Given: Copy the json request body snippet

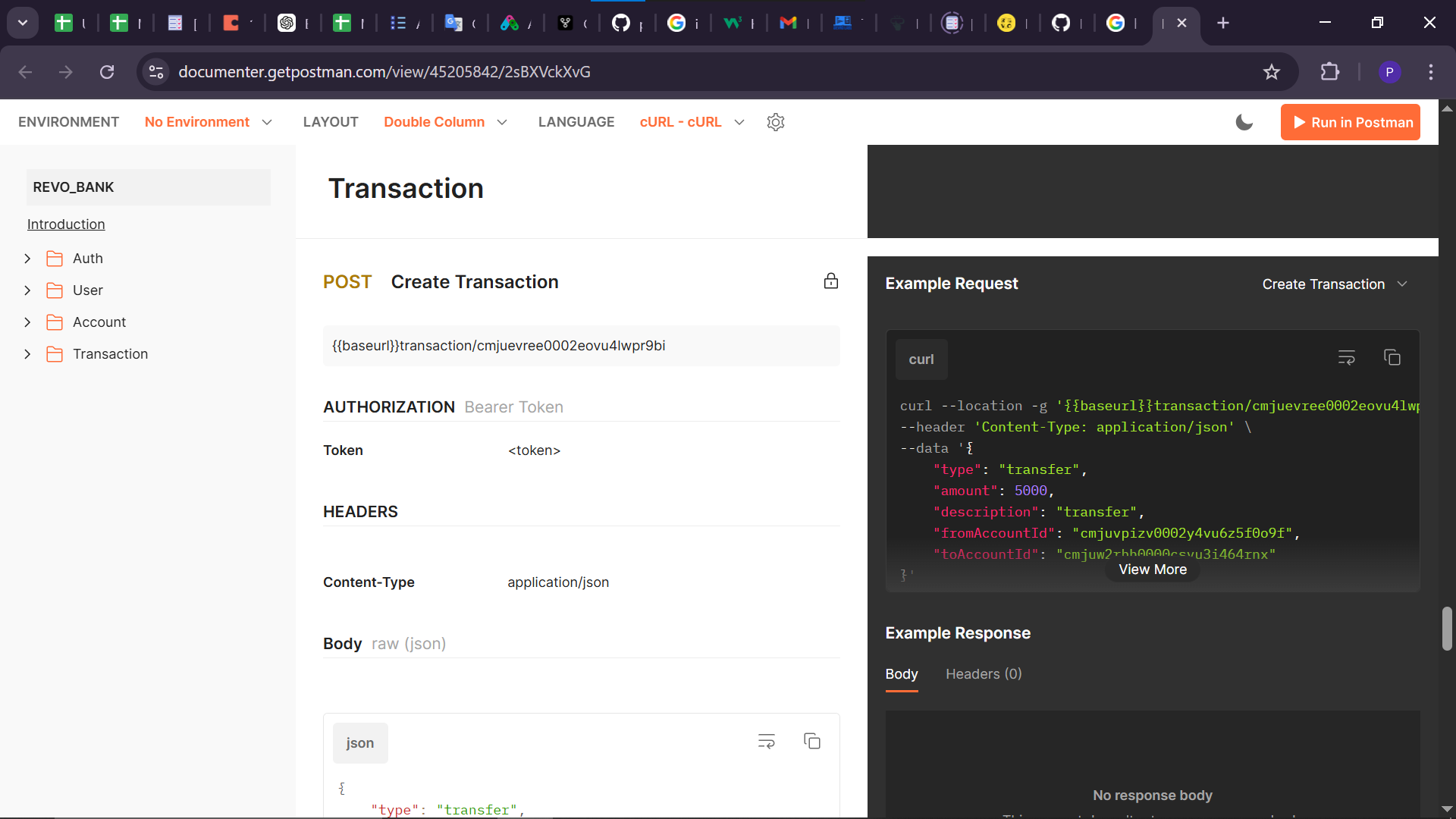Looking at the screenshot, I should point(812,741).
